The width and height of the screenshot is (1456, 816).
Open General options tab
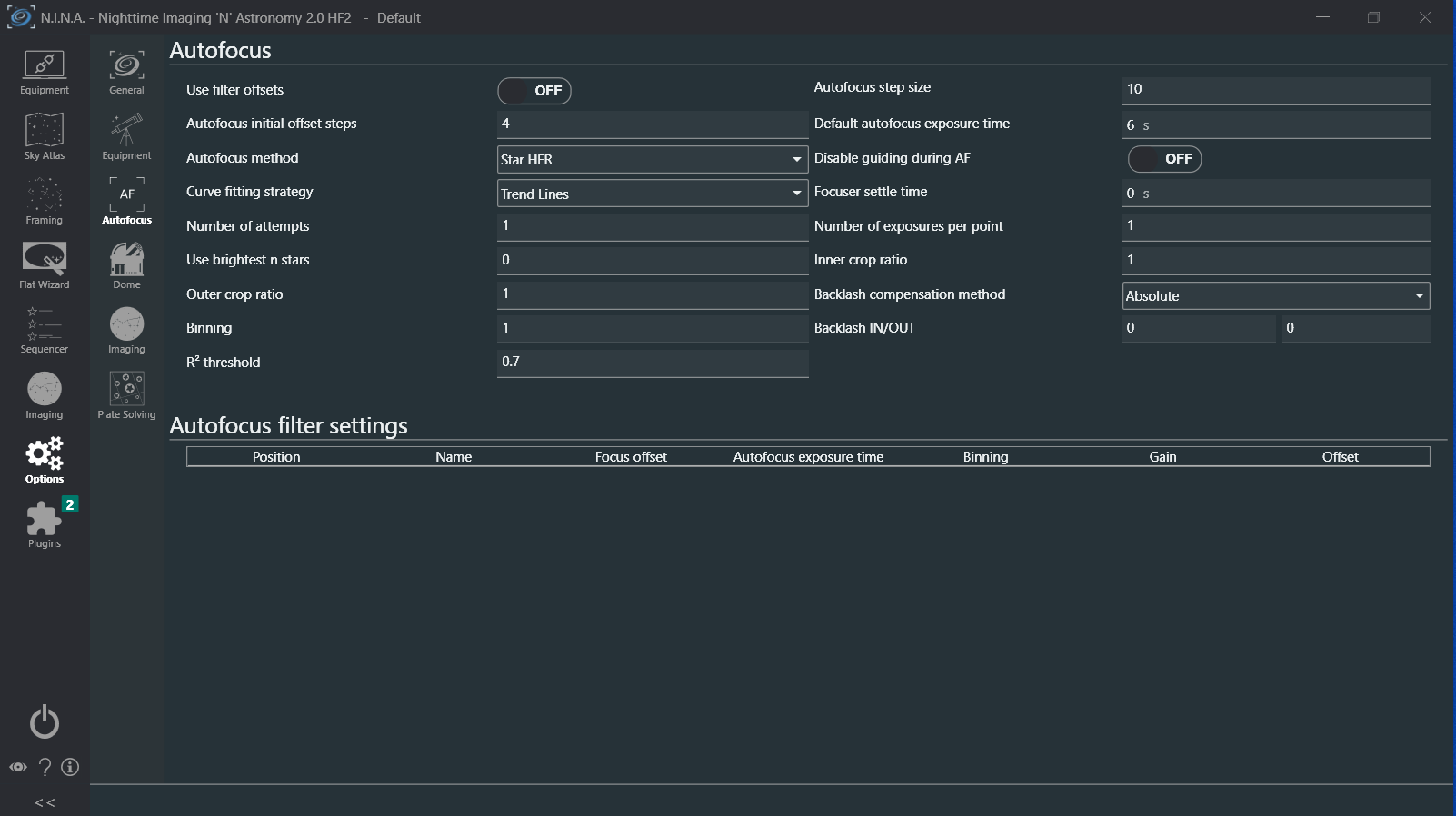click(126, 73)
